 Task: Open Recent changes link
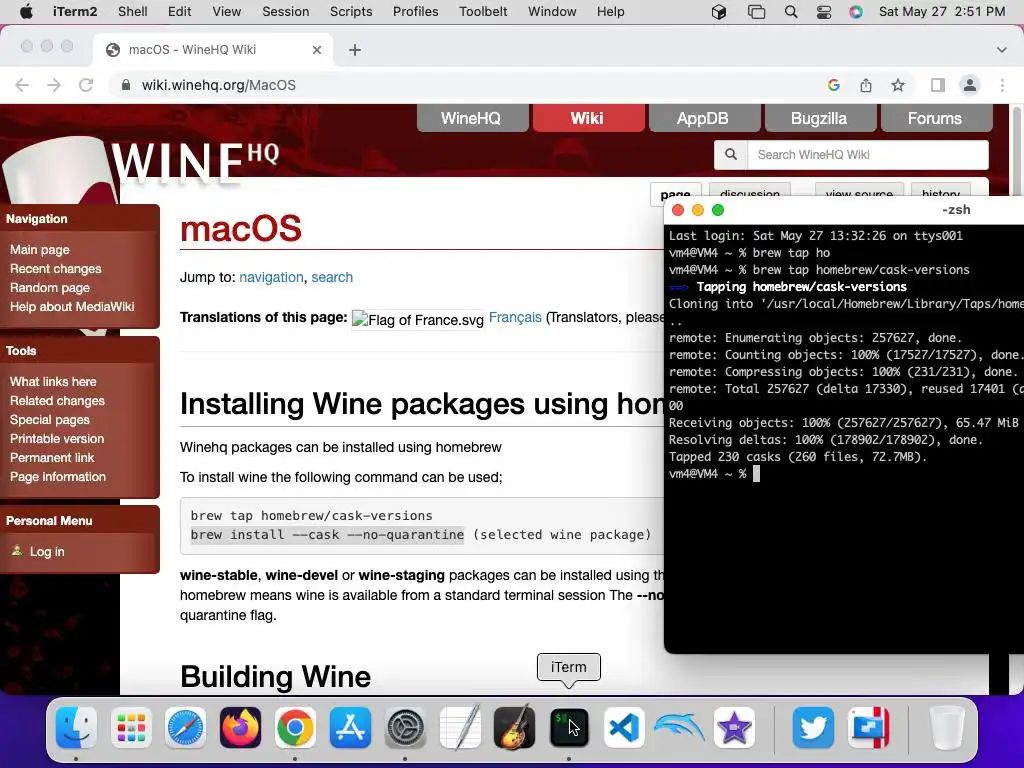pos(56,268)
